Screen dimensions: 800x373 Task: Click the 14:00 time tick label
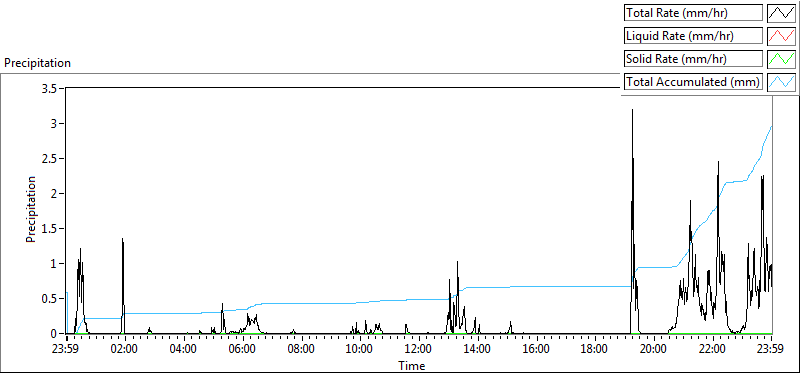click(x=477, y=350)
